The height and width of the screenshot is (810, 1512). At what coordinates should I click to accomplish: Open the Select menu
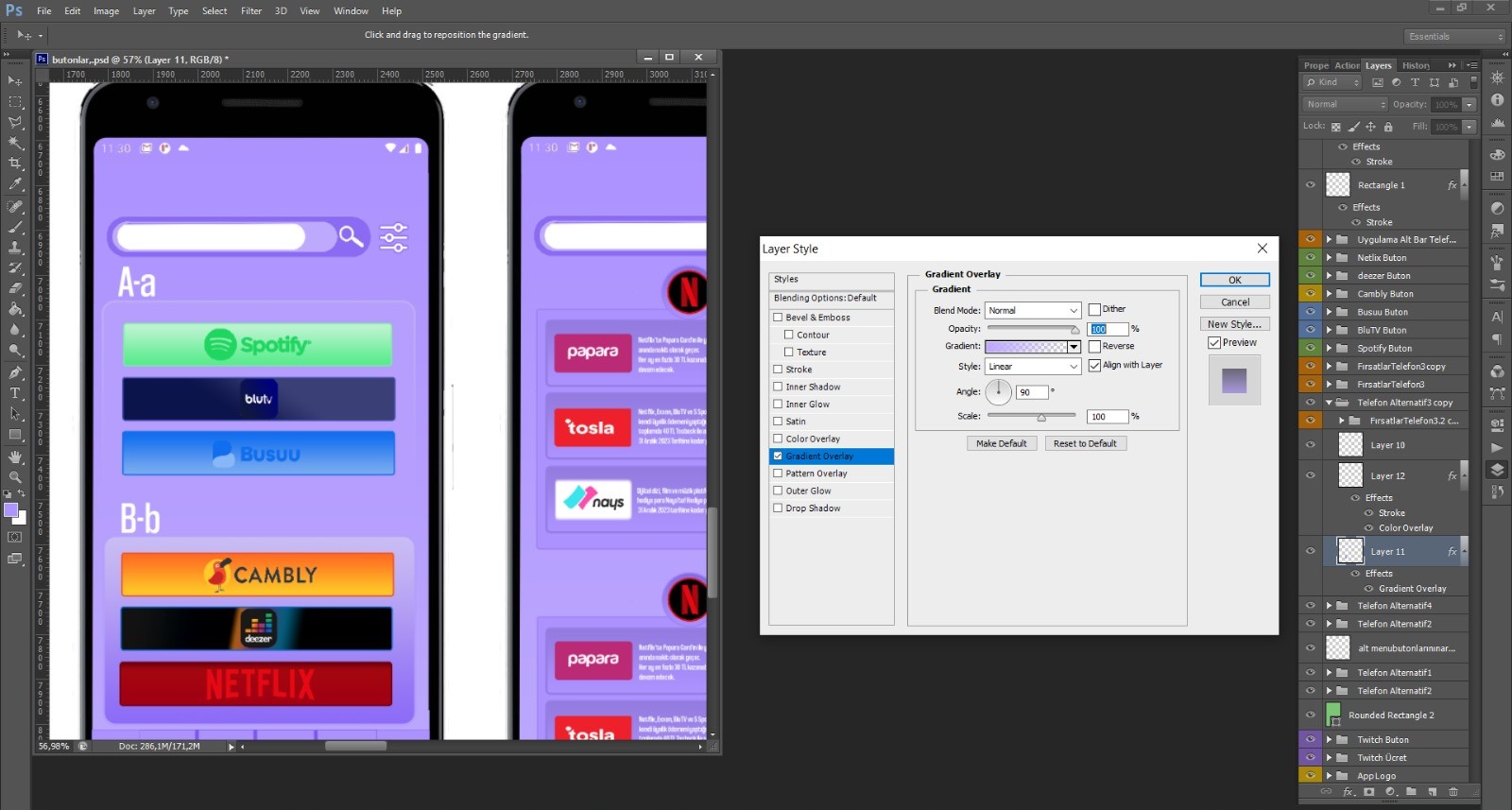click(215, 11)
